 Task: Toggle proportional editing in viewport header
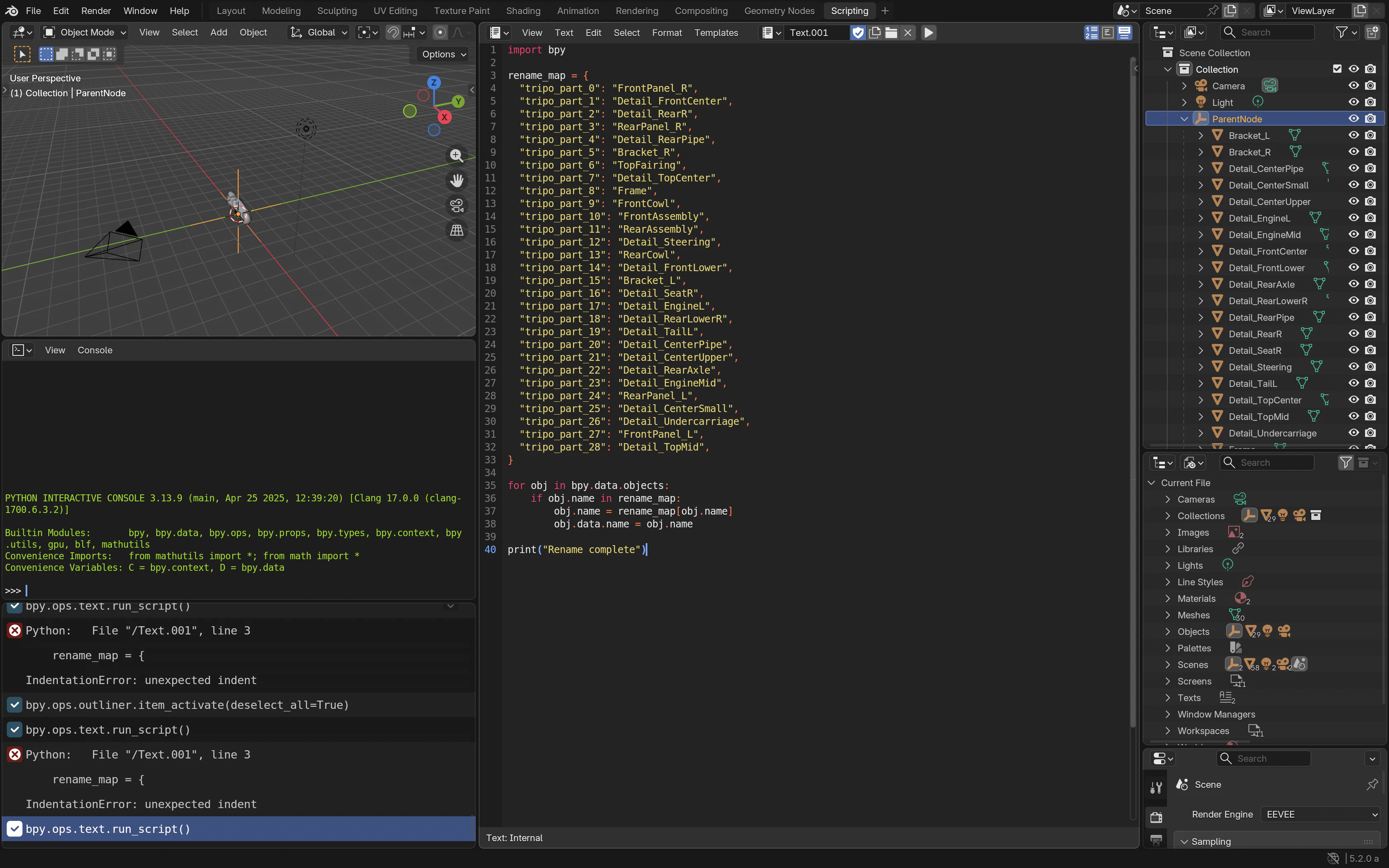[440, 33]
